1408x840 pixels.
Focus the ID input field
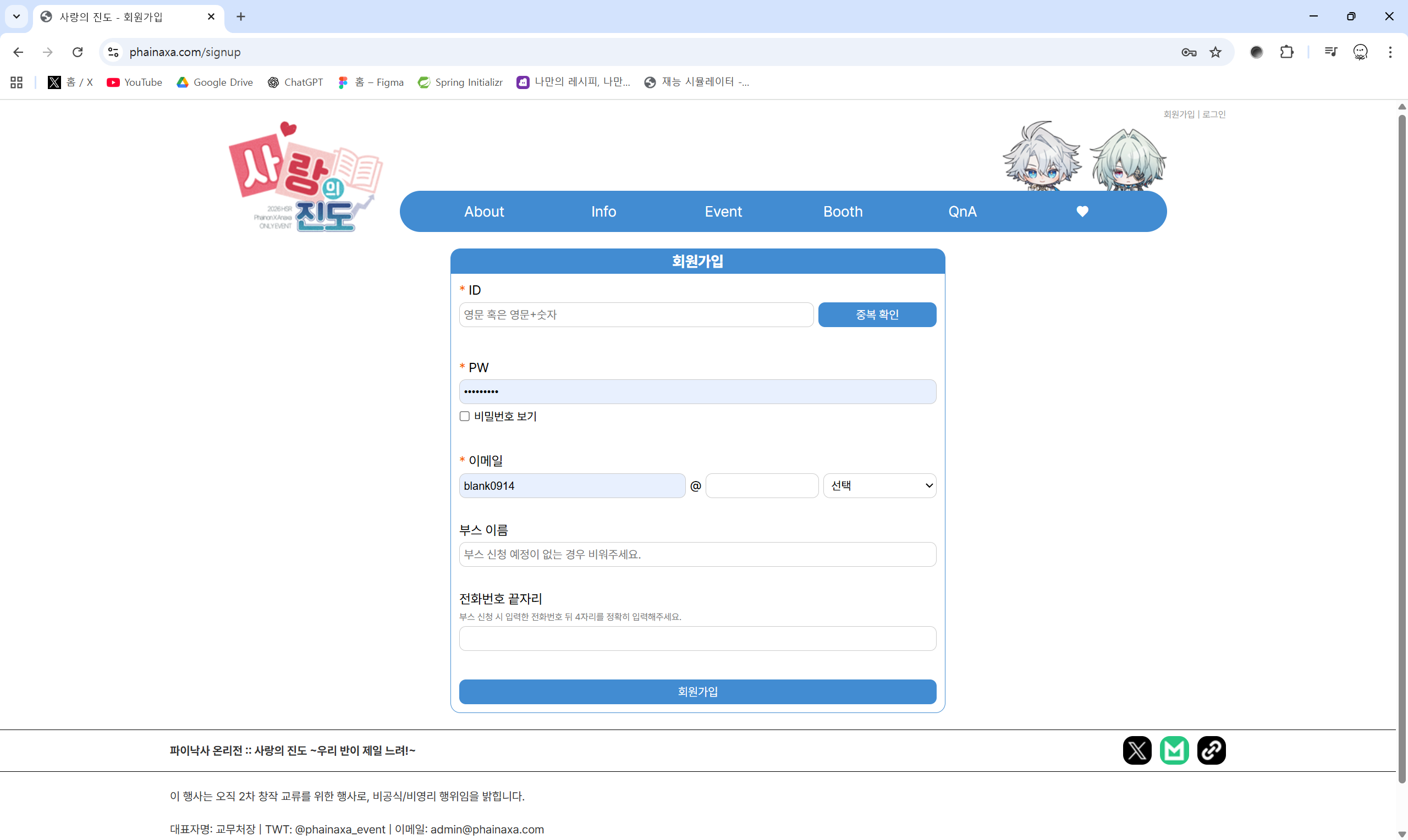[x=636, y=314]
